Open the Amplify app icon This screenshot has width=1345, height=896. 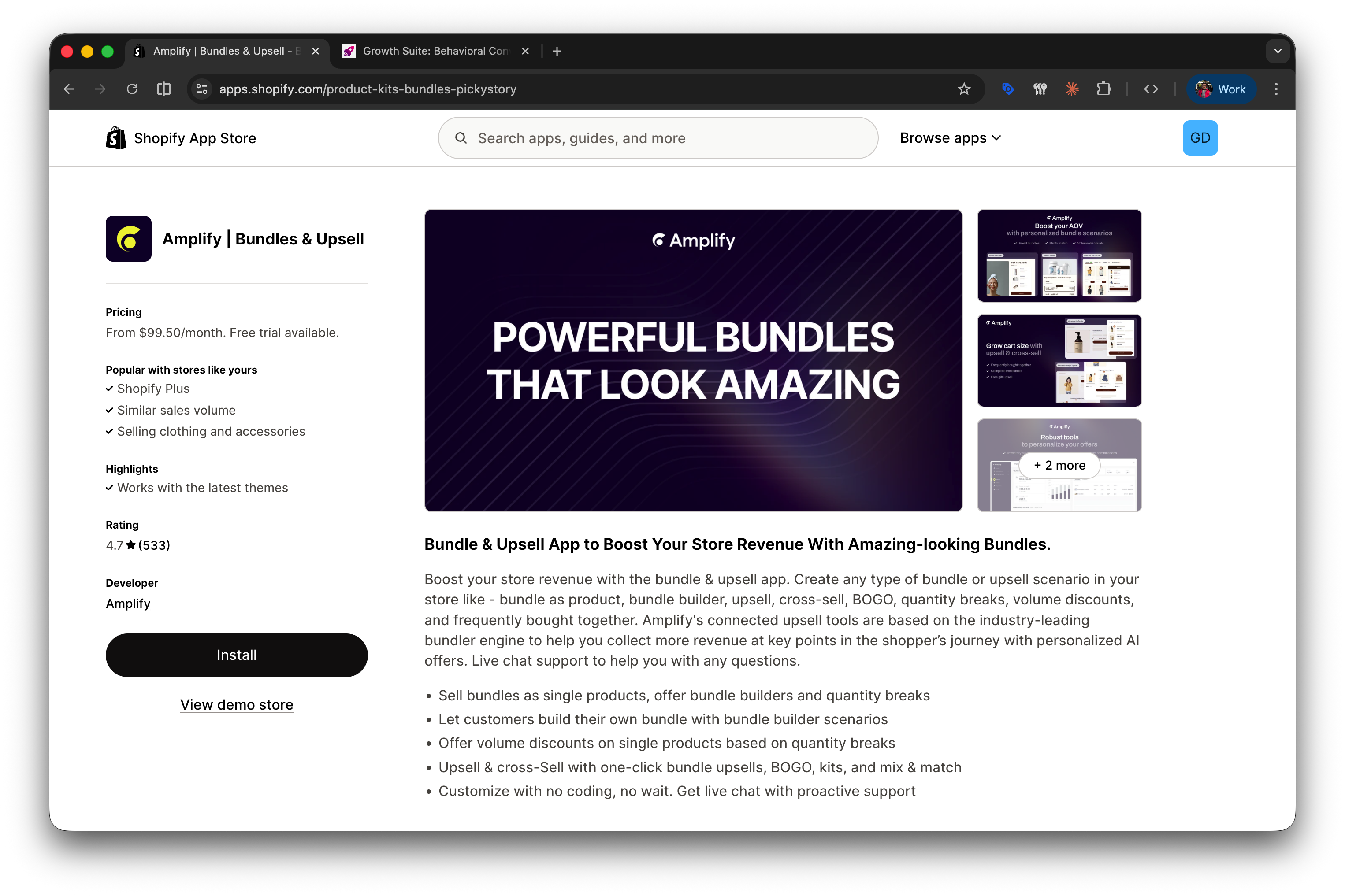128,238
